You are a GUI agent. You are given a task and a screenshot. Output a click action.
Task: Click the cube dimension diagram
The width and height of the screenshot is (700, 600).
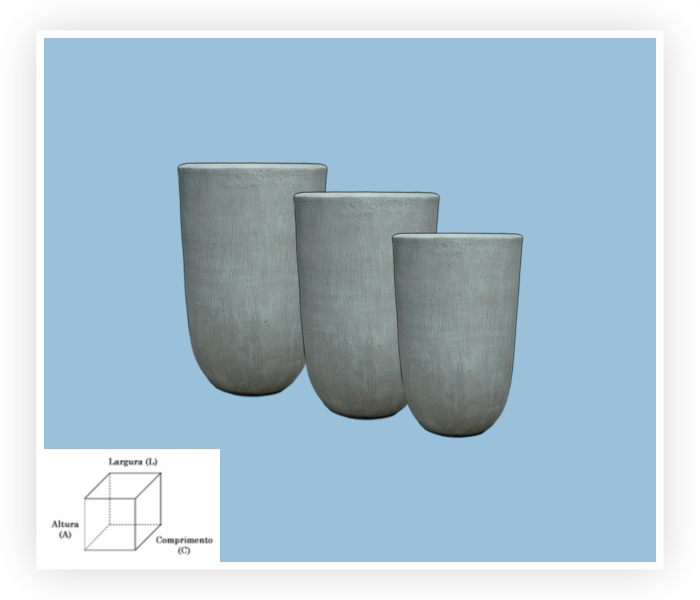[x=123, y=510]
